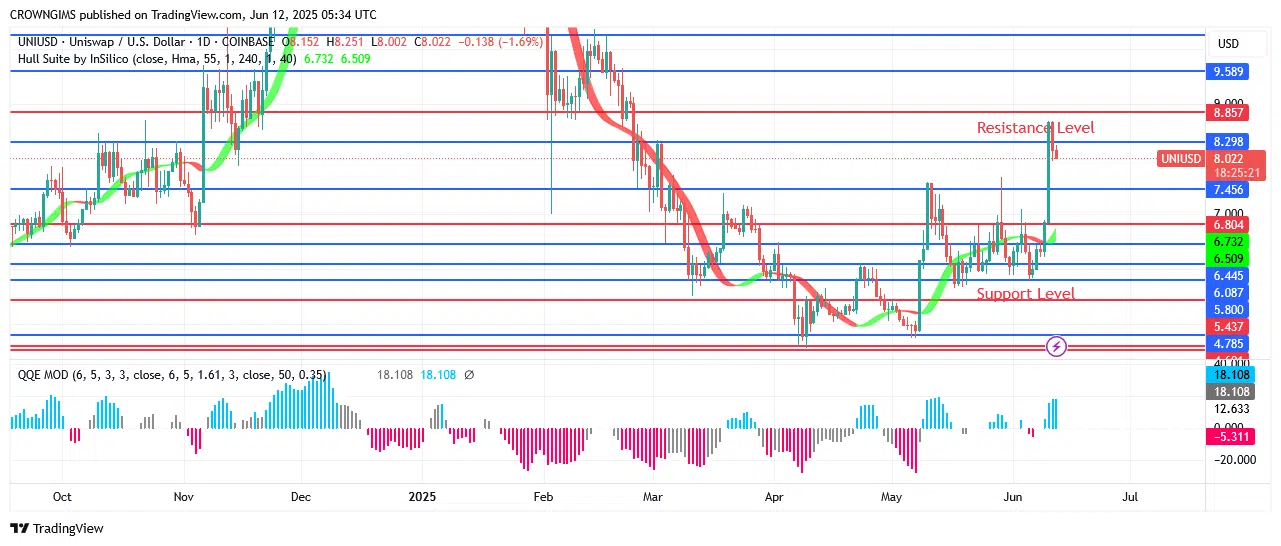
Task: Select the red -5.311 value on the QQE axis
Action: [1230, 436]
